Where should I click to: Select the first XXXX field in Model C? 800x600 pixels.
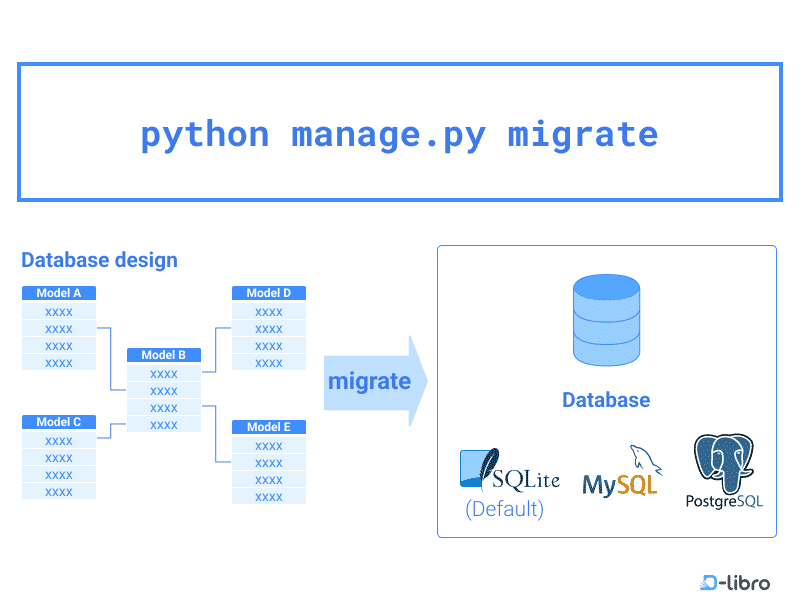tap(58, 440)
